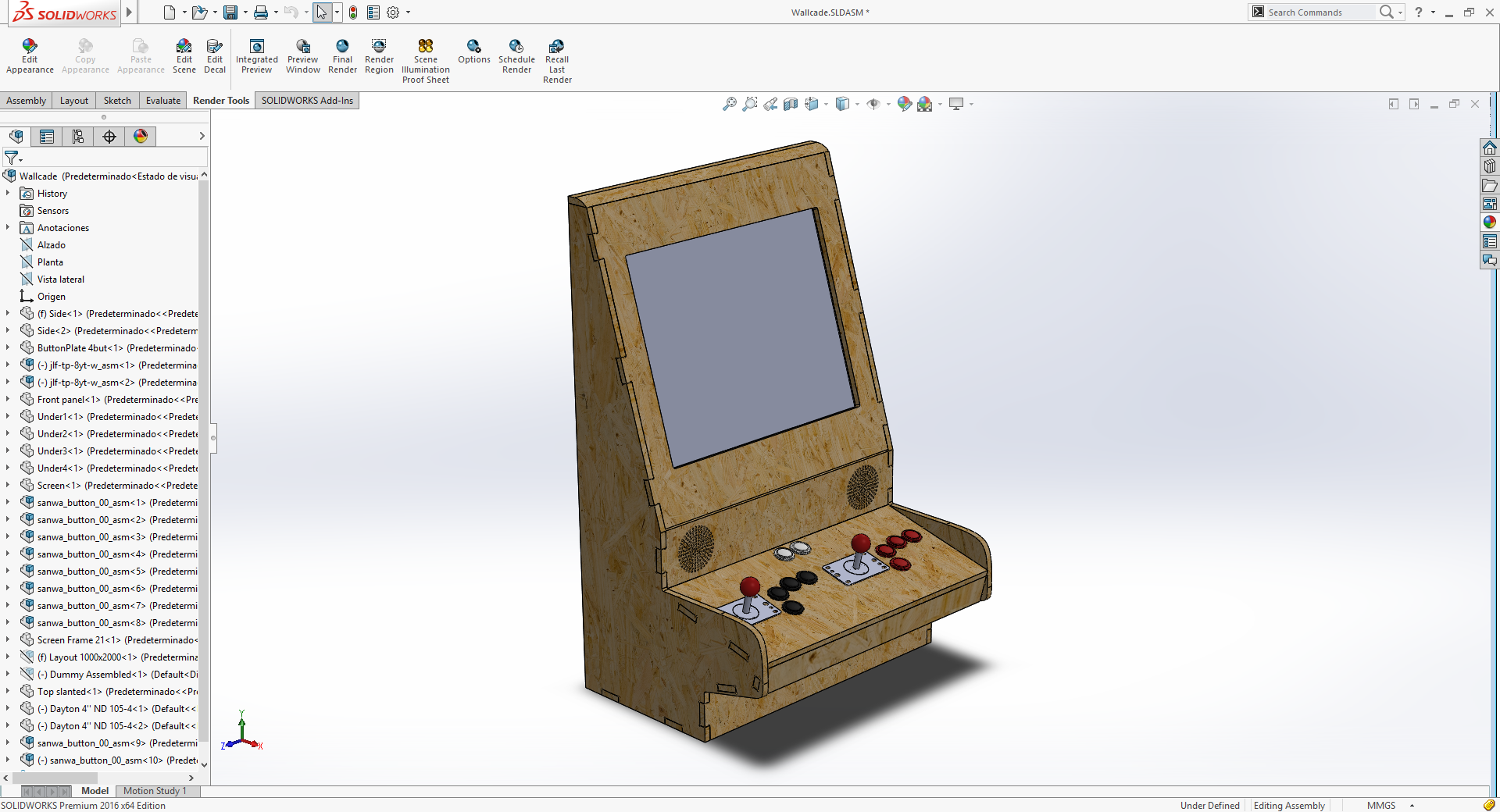The image size is (1500, 812).
Task: Open File Explorer task pane
Action: 1490,185
